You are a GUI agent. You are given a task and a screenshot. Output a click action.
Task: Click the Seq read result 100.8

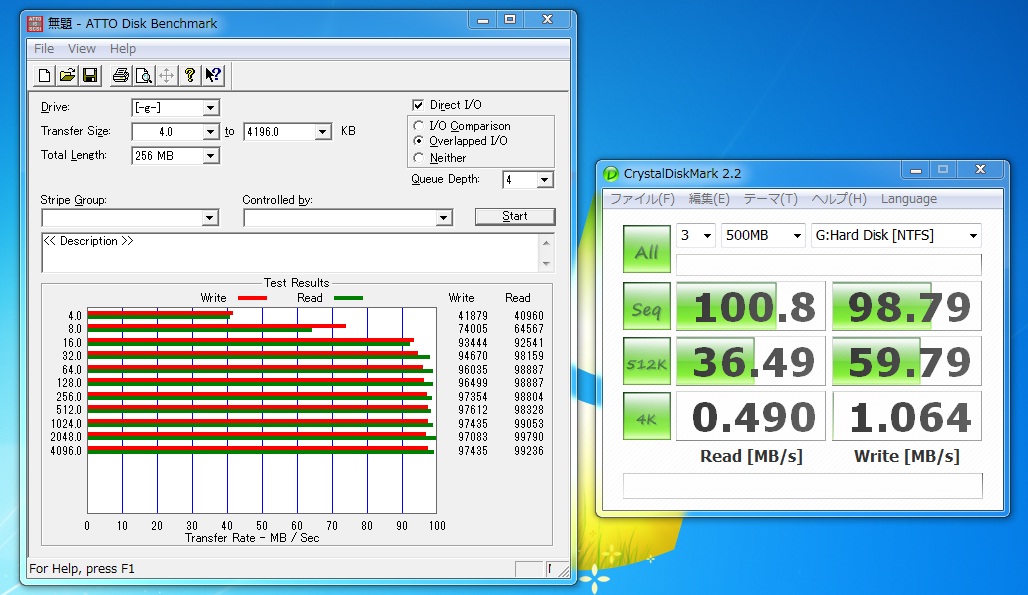pyautogui.click(x=751, y=307)
